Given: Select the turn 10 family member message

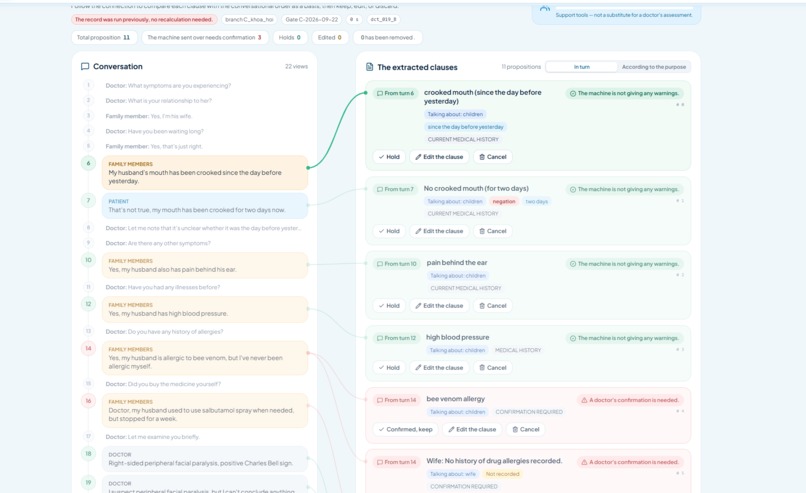Looking at the screenshot, I should [x=205, y=265].
